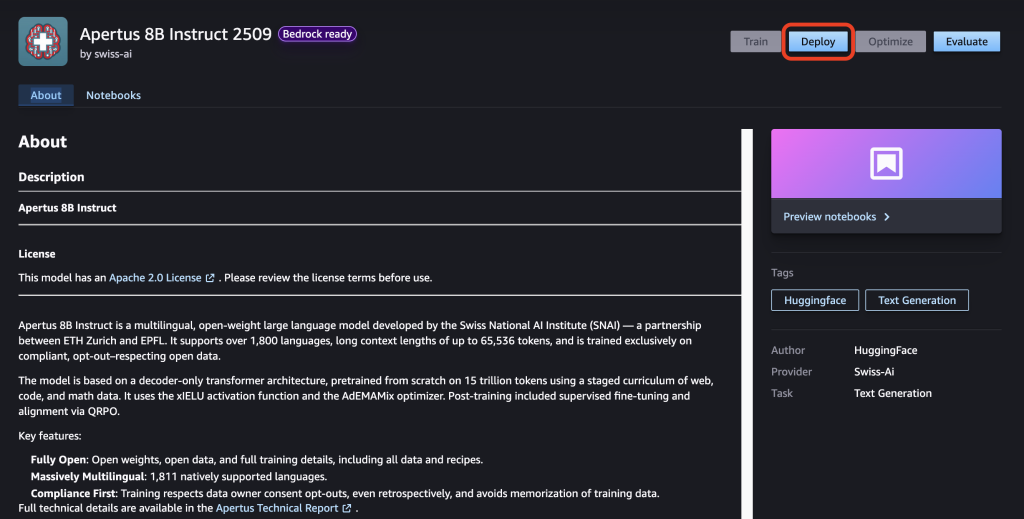Click external link icon beside Apache 2.0 License
This screenshot has height=519, width=1024.
(x=210, y=278)
